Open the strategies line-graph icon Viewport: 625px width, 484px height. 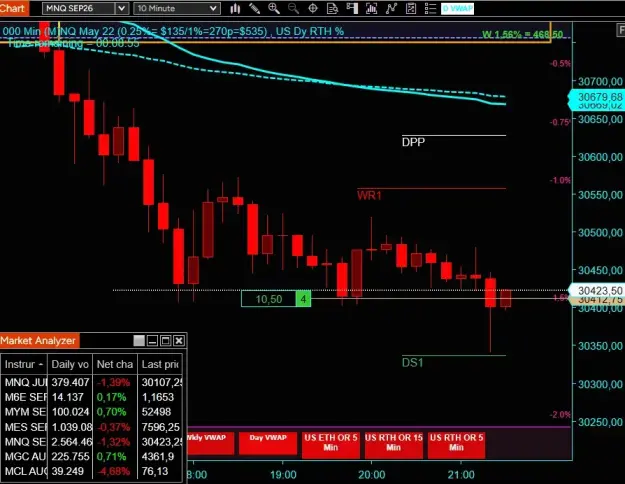(x=391, y=8)
